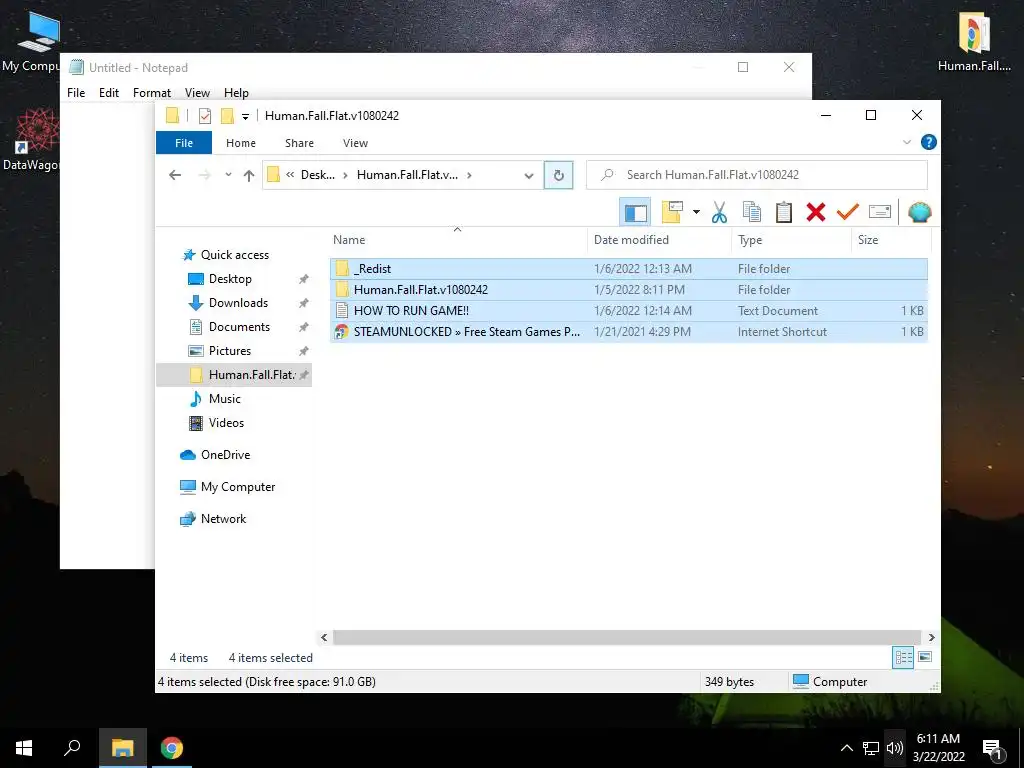This screenshot has height=768, width=1024.
Task: Open Pictures in the navigation pane
Action: tap(229, 351)
